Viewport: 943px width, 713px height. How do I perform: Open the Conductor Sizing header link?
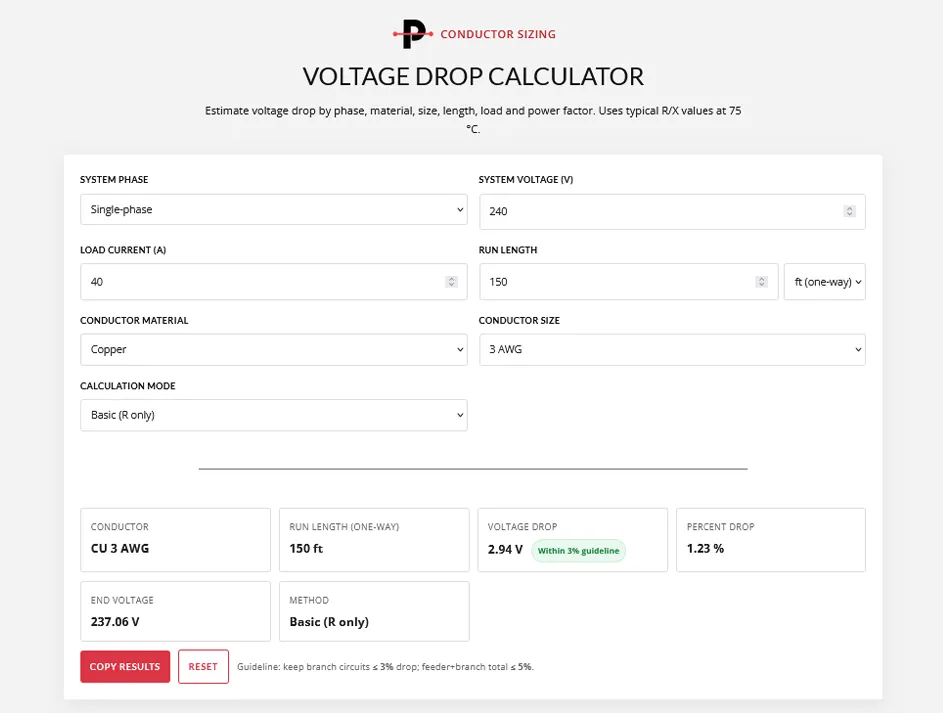(x=498, y=34)
